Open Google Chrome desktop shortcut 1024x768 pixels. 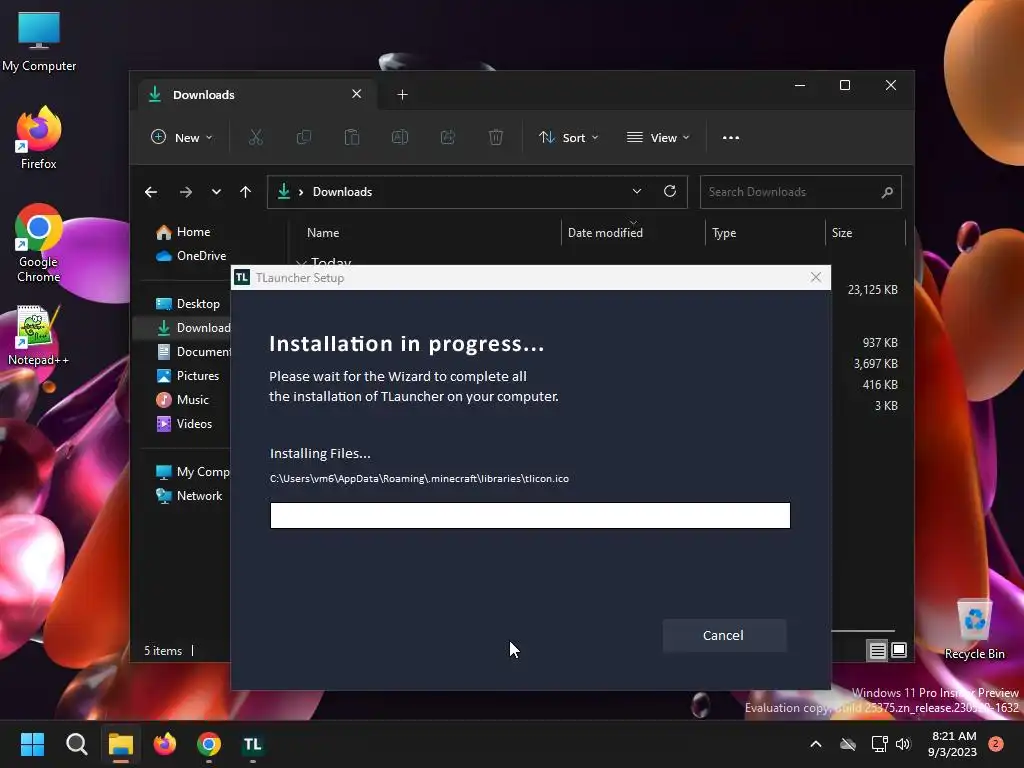coord(39,243)
